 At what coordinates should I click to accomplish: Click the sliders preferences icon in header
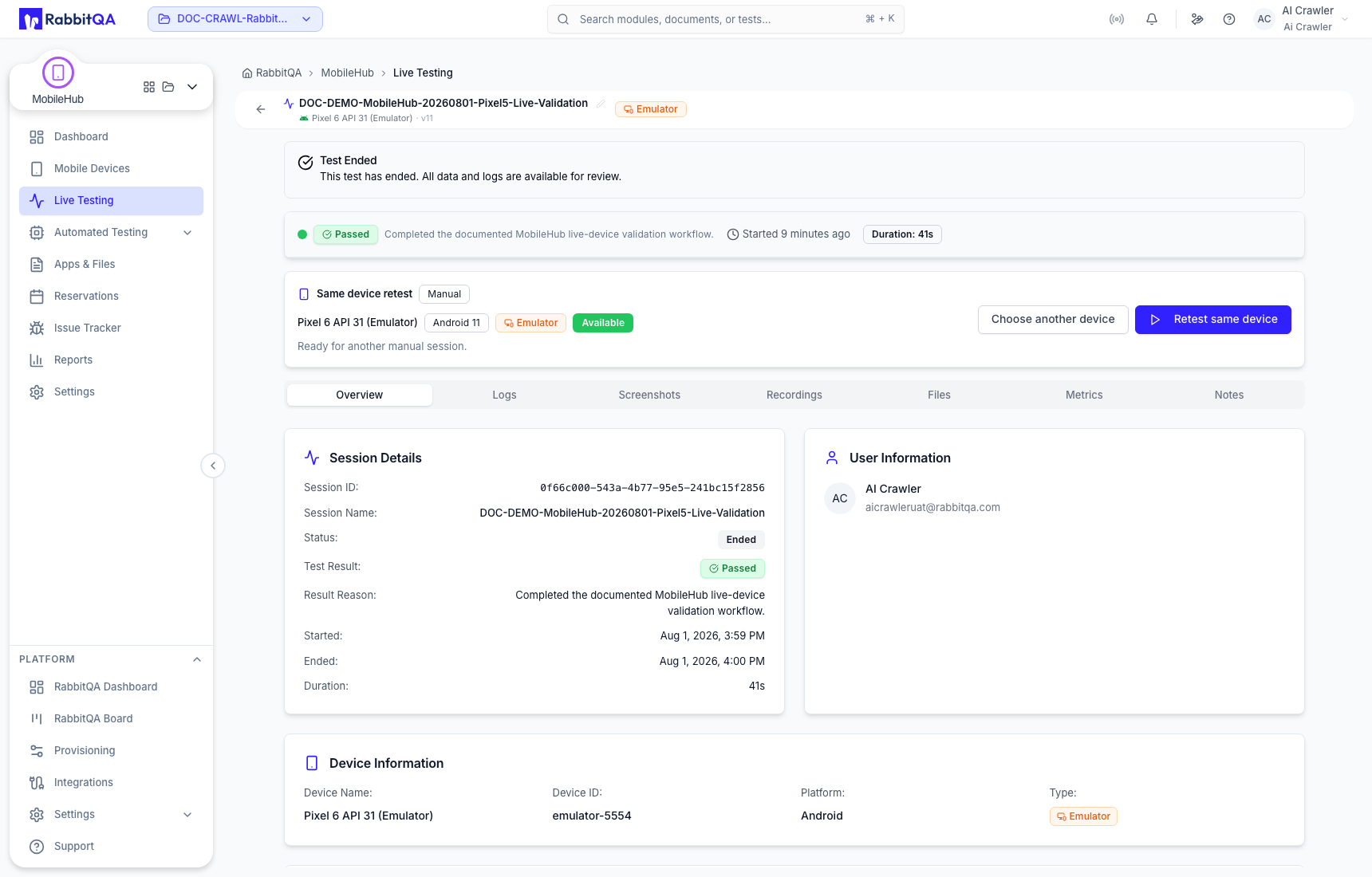(x=1197, y=19)
